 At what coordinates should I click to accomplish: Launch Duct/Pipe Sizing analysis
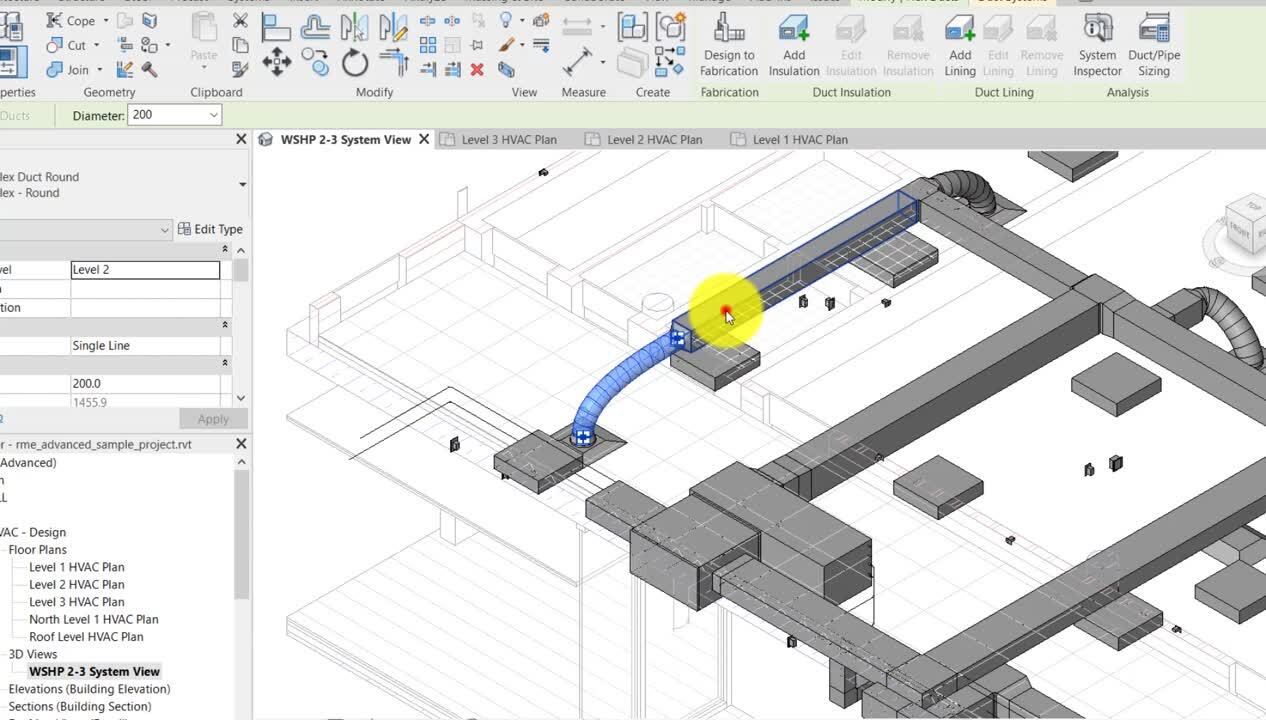click(x=1153, y=45)
